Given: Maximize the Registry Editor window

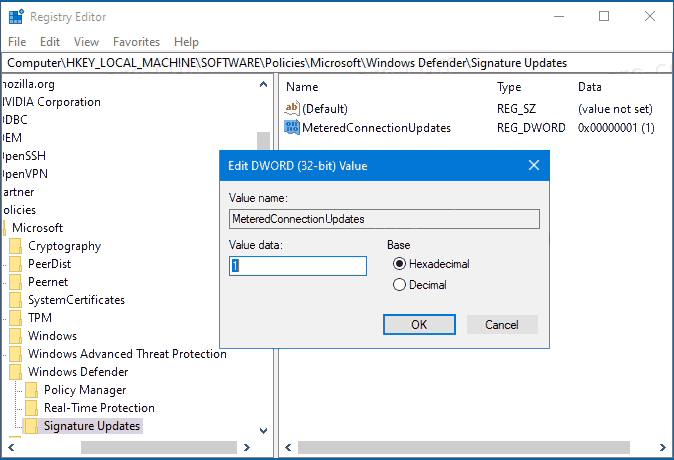Looking at the screenshot, I should tap(604, 16).
